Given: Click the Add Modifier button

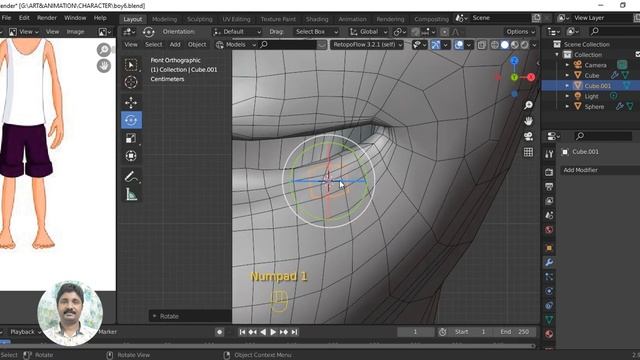Looking at the screenshot, I should click(x=599, y=170).
